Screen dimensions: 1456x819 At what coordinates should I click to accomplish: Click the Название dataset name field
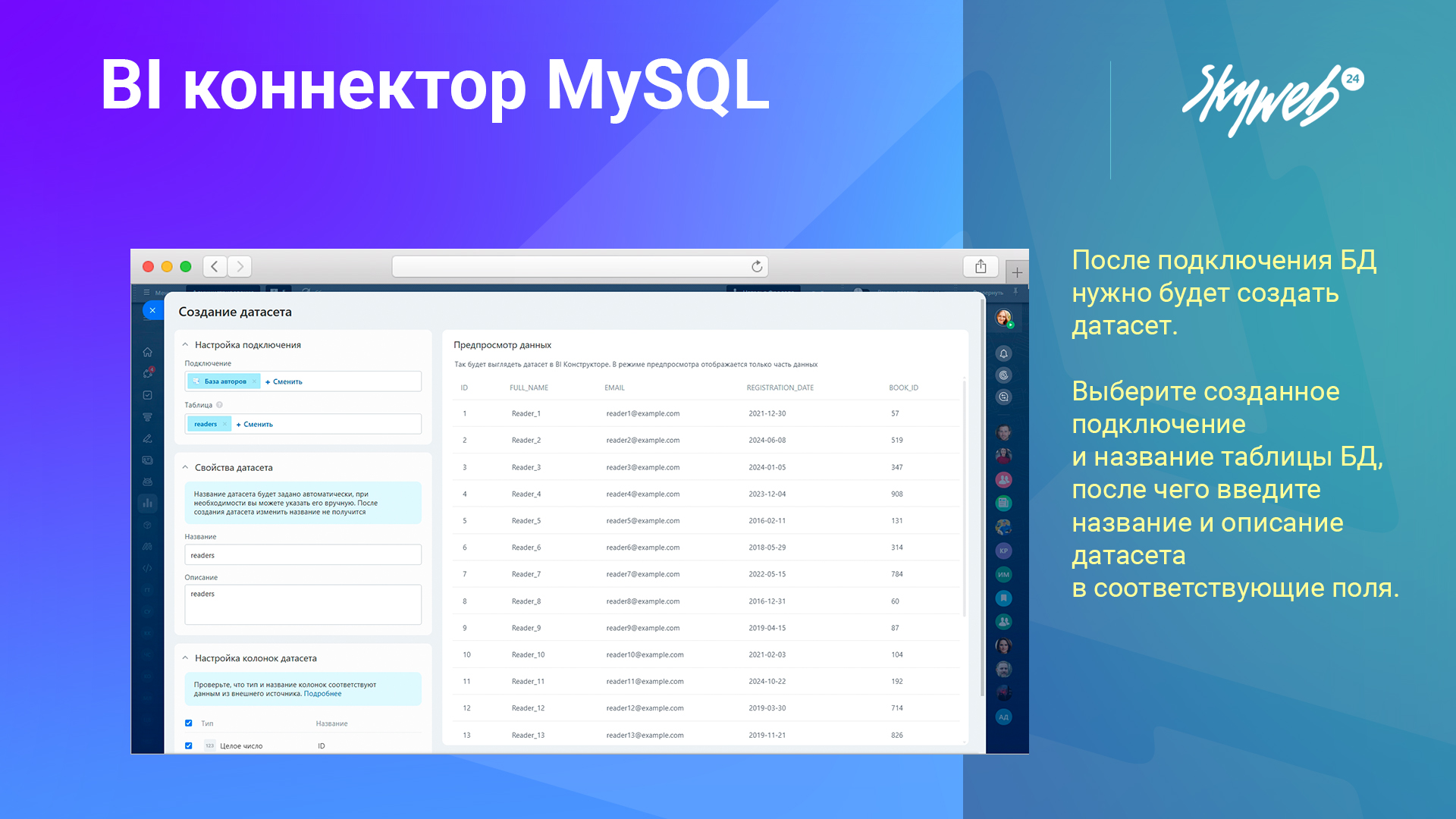[303, 555]
